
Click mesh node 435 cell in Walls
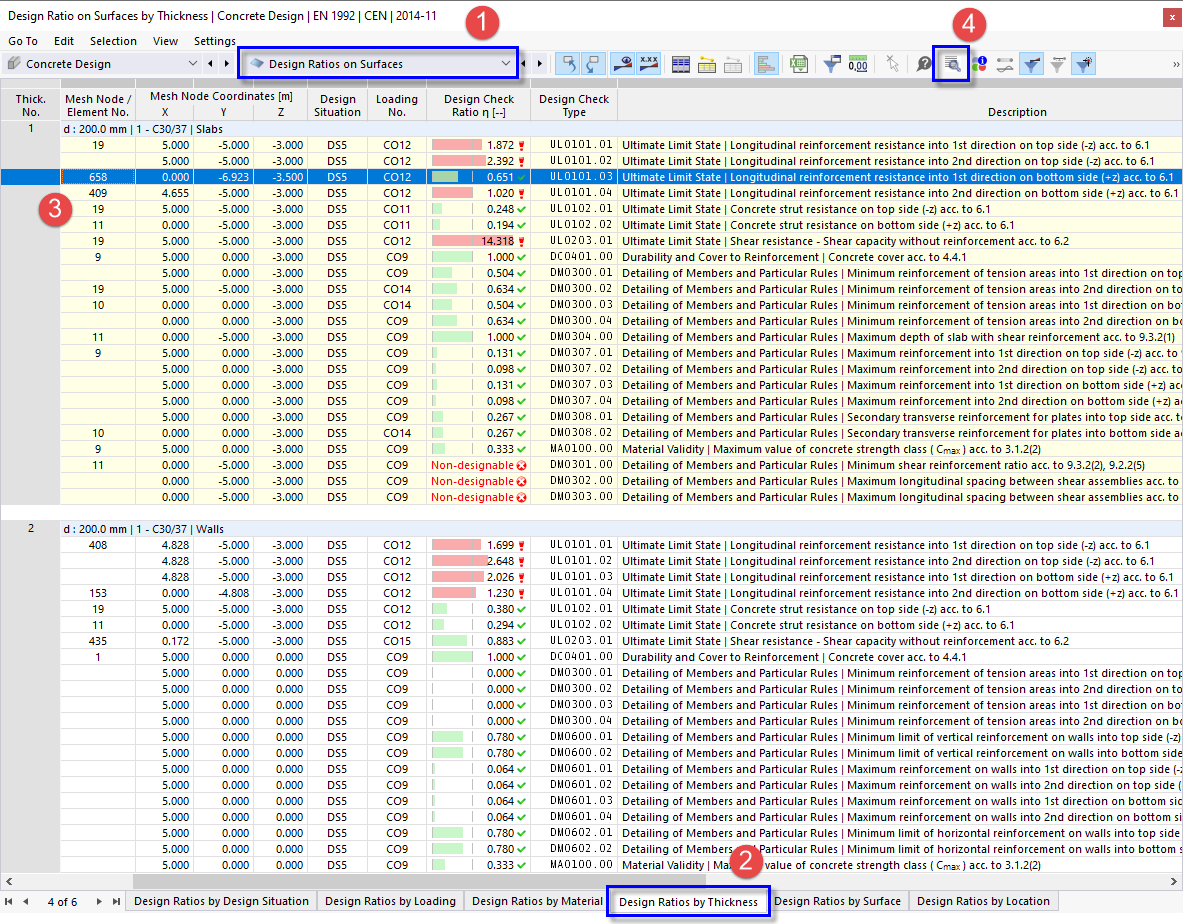tap(97, 641)
